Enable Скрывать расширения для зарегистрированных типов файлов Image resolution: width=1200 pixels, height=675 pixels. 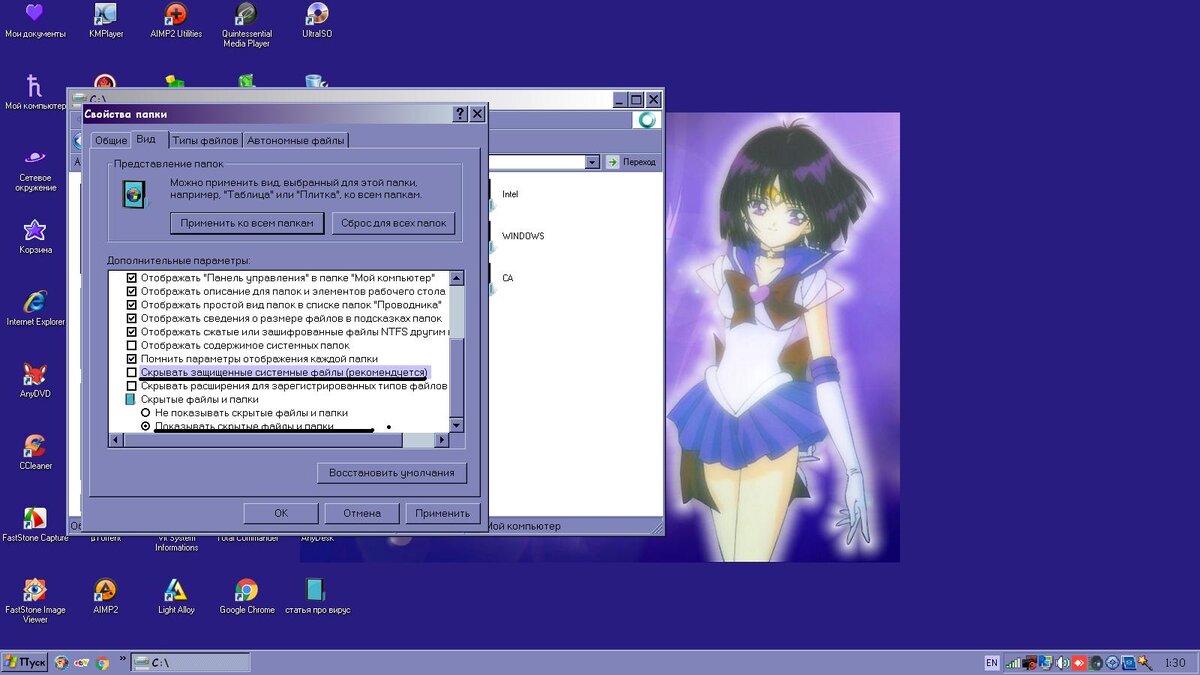pos(131,385)
